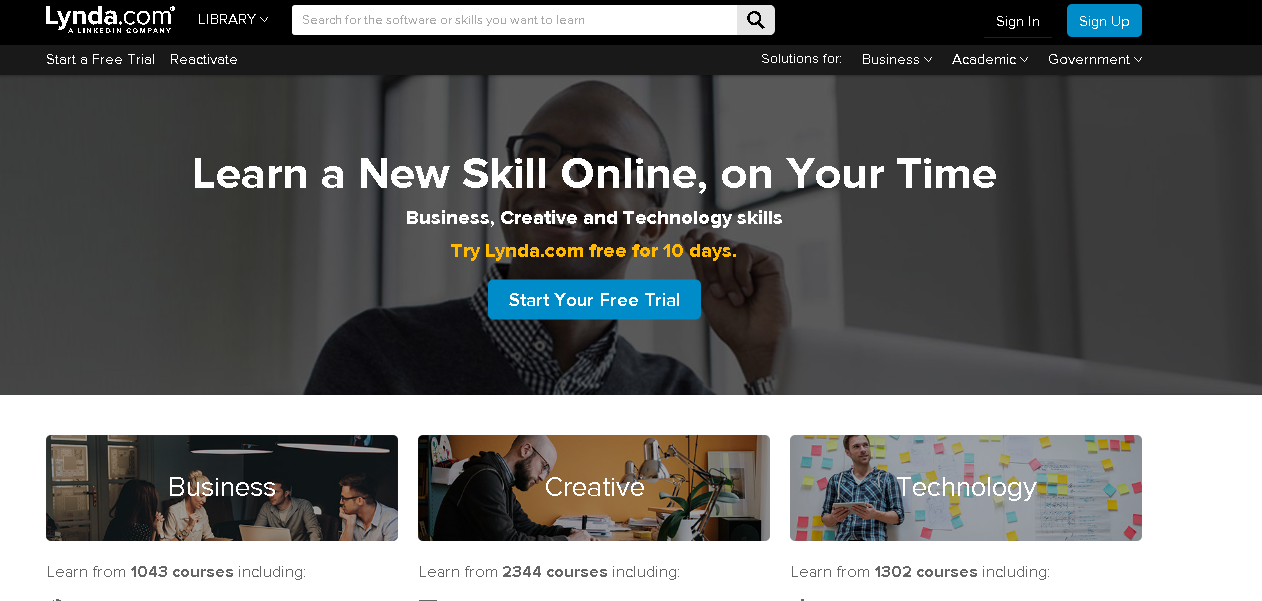Open the Start a Free Trial nav link

100,60
